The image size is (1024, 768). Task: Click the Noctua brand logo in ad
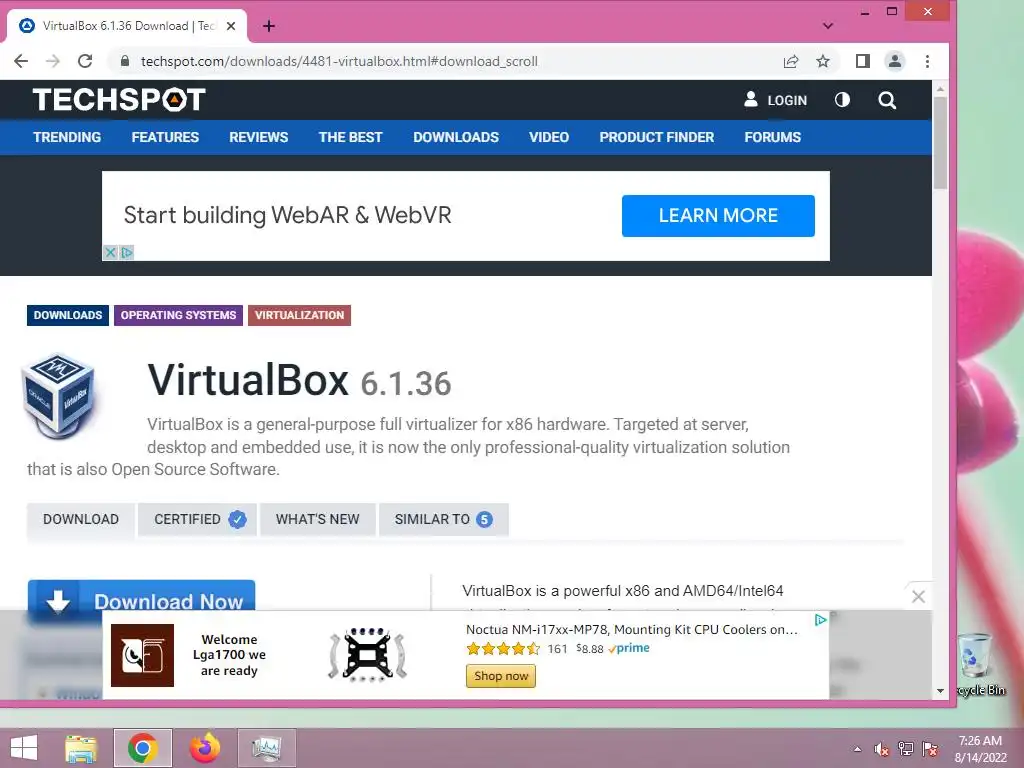click(142, 655)
